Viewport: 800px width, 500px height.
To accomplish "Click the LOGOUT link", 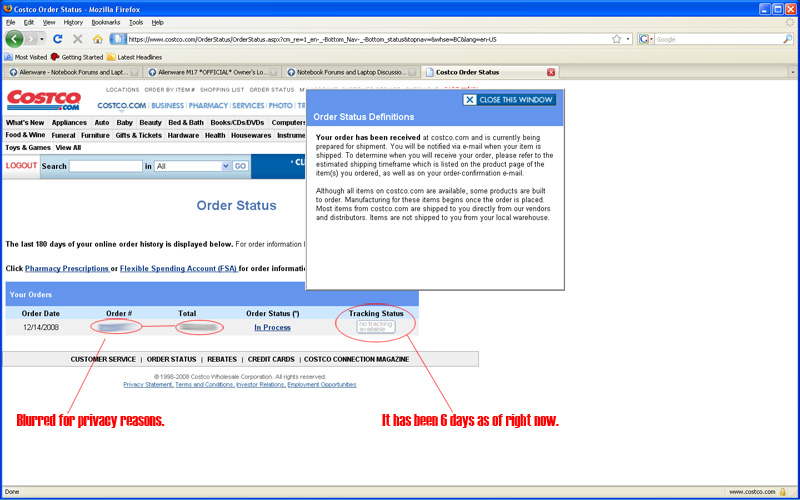I will click(21, 166).
